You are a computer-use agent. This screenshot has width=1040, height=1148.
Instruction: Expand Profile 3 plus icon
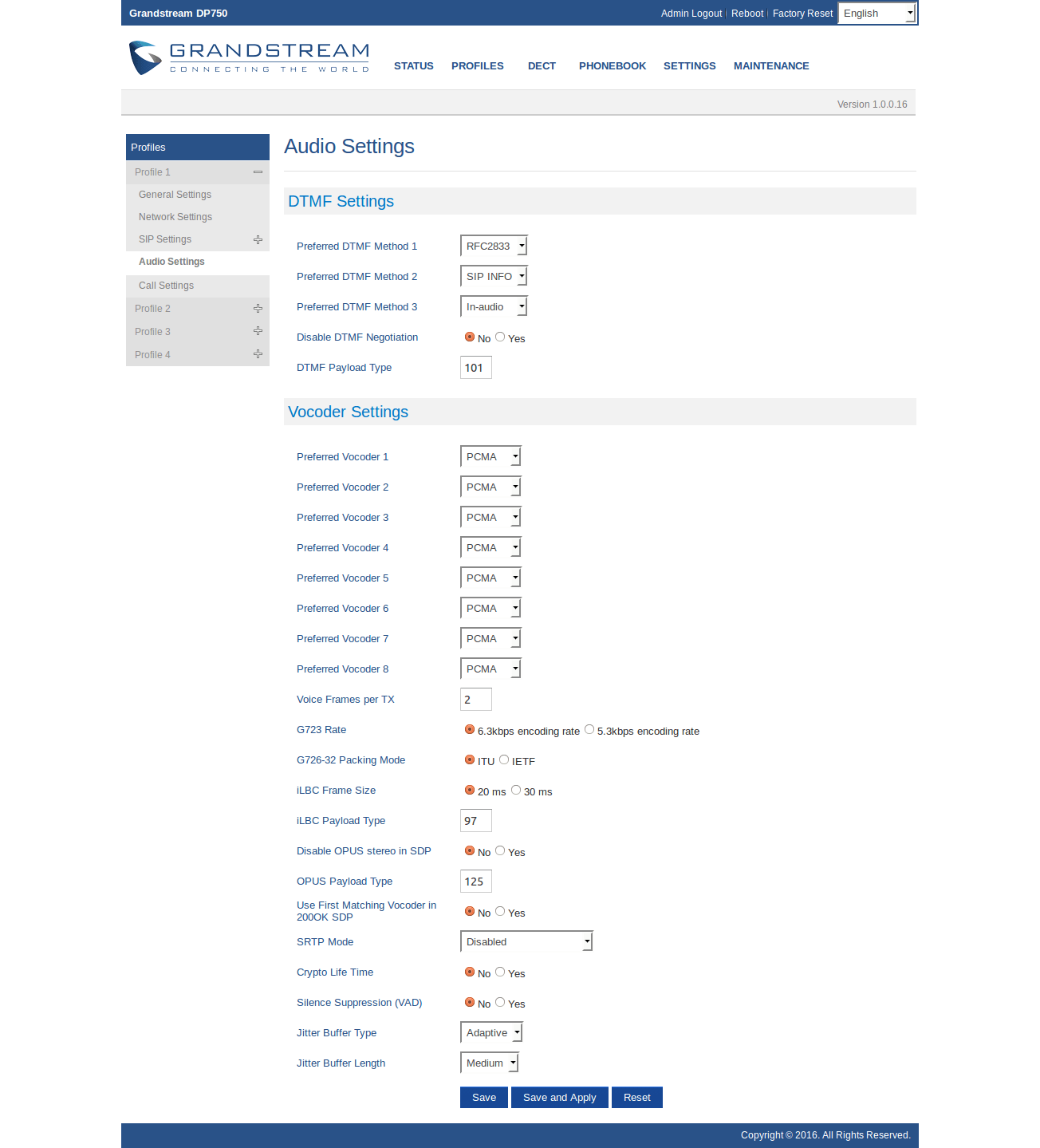[x=258, y=331]
